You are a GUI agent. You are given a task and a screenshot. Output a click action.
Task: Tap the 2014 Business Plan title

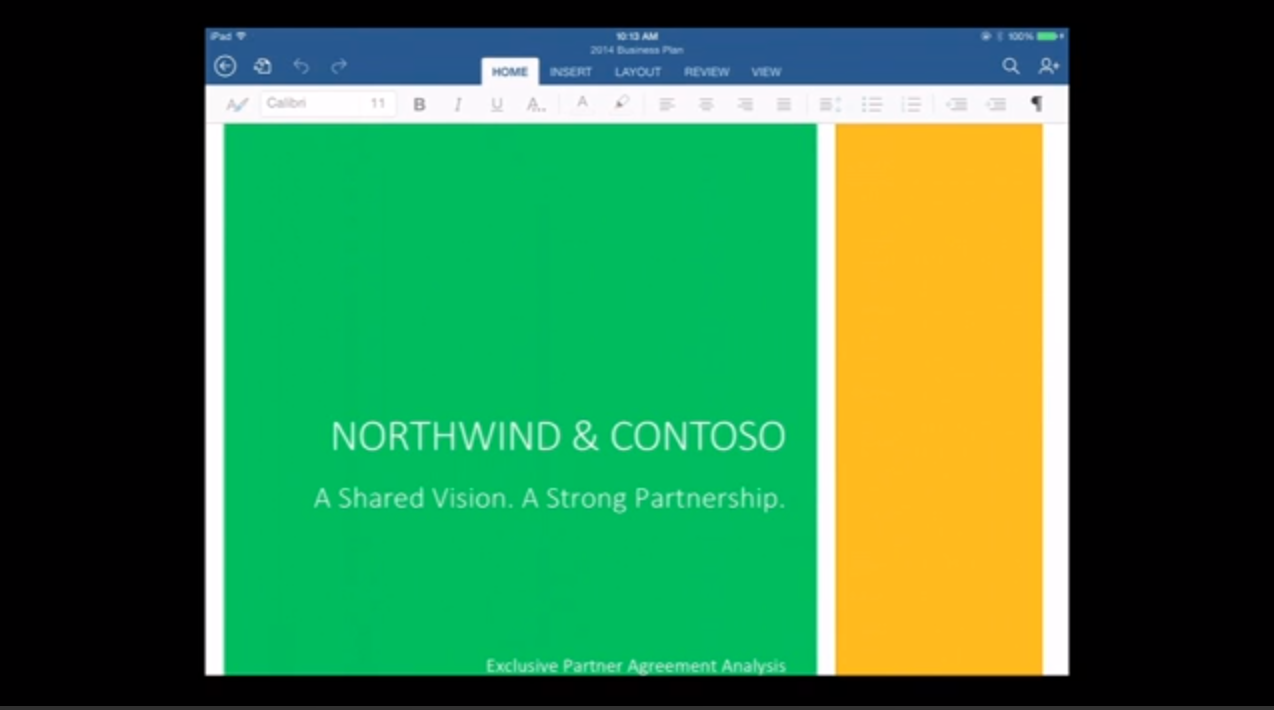pos(637,50)
